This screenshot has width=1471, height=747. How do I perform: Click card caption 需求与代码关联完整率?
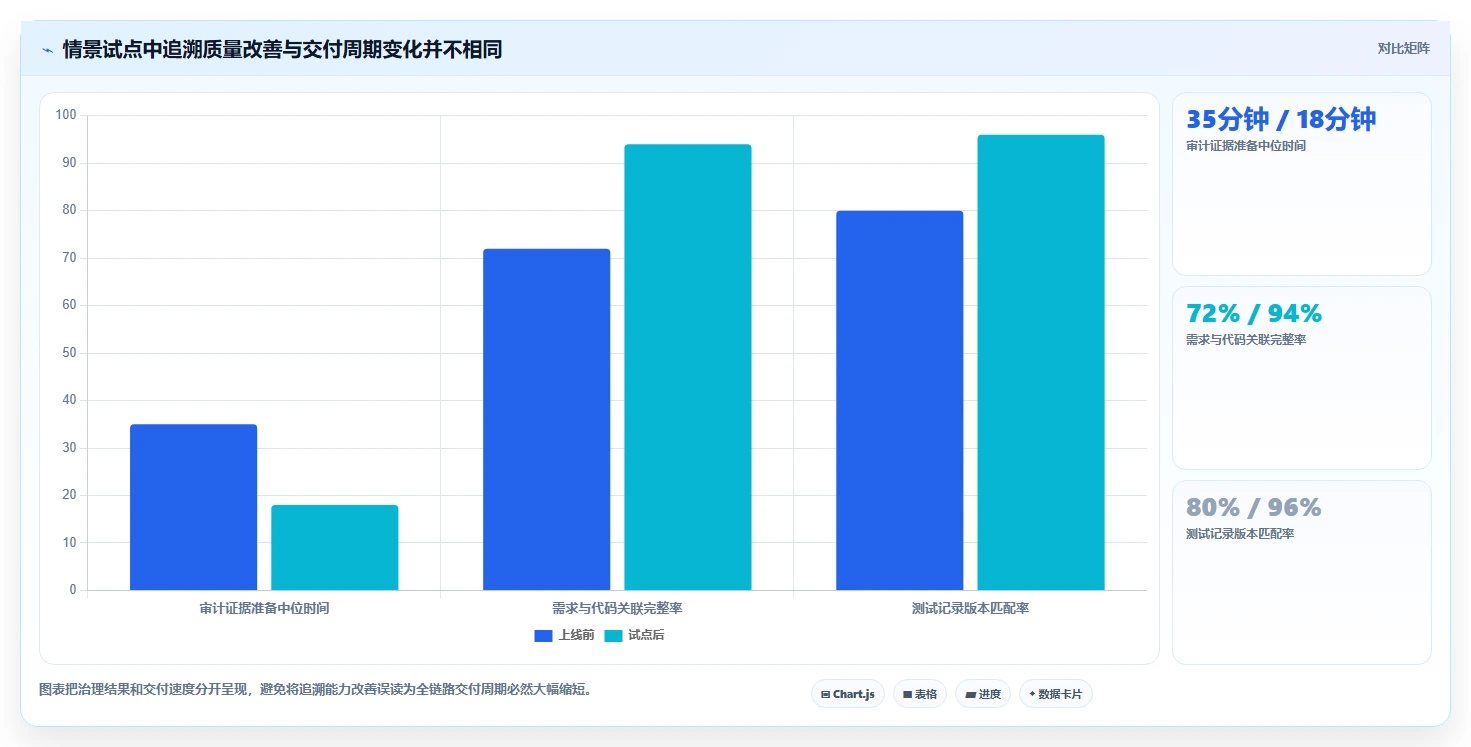[x=1246, y=339]
